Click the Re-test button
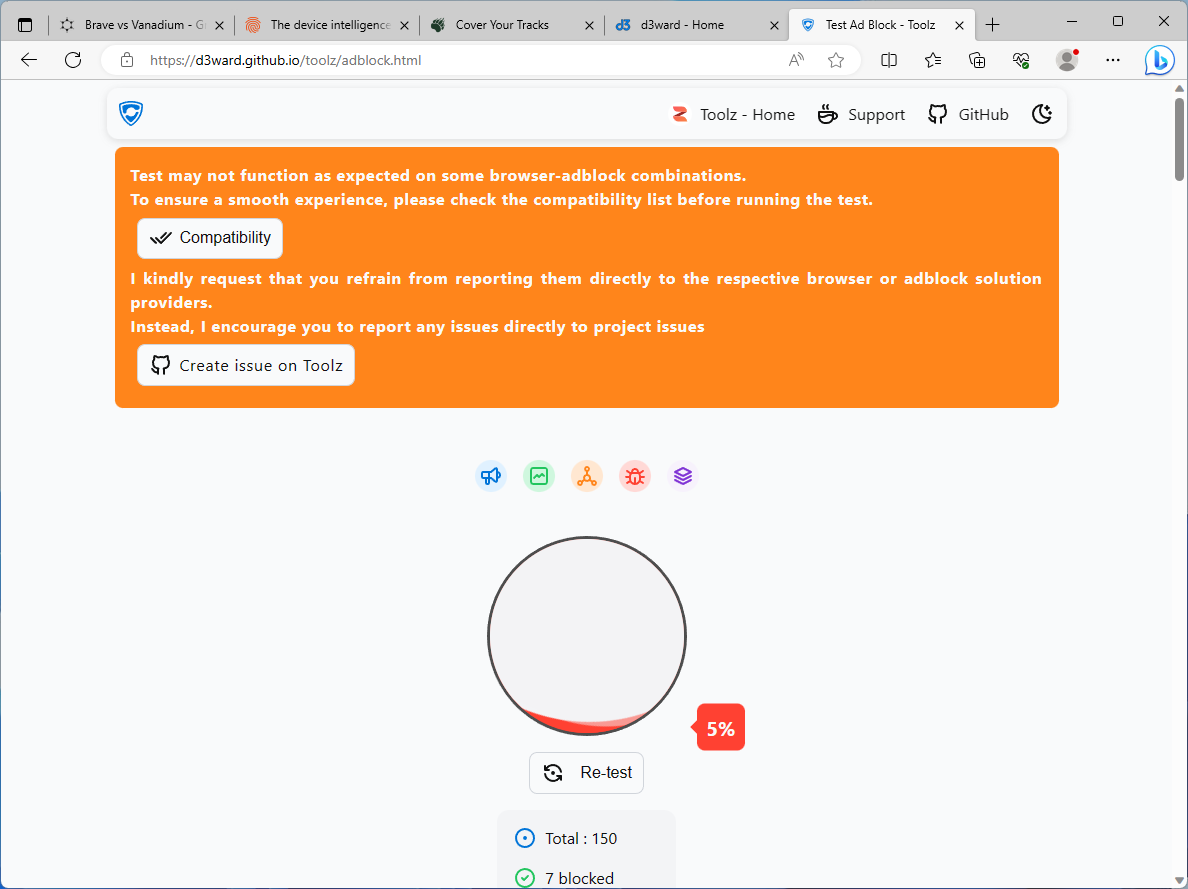This screenshot has width=1188, height=889. coord(586,773)
